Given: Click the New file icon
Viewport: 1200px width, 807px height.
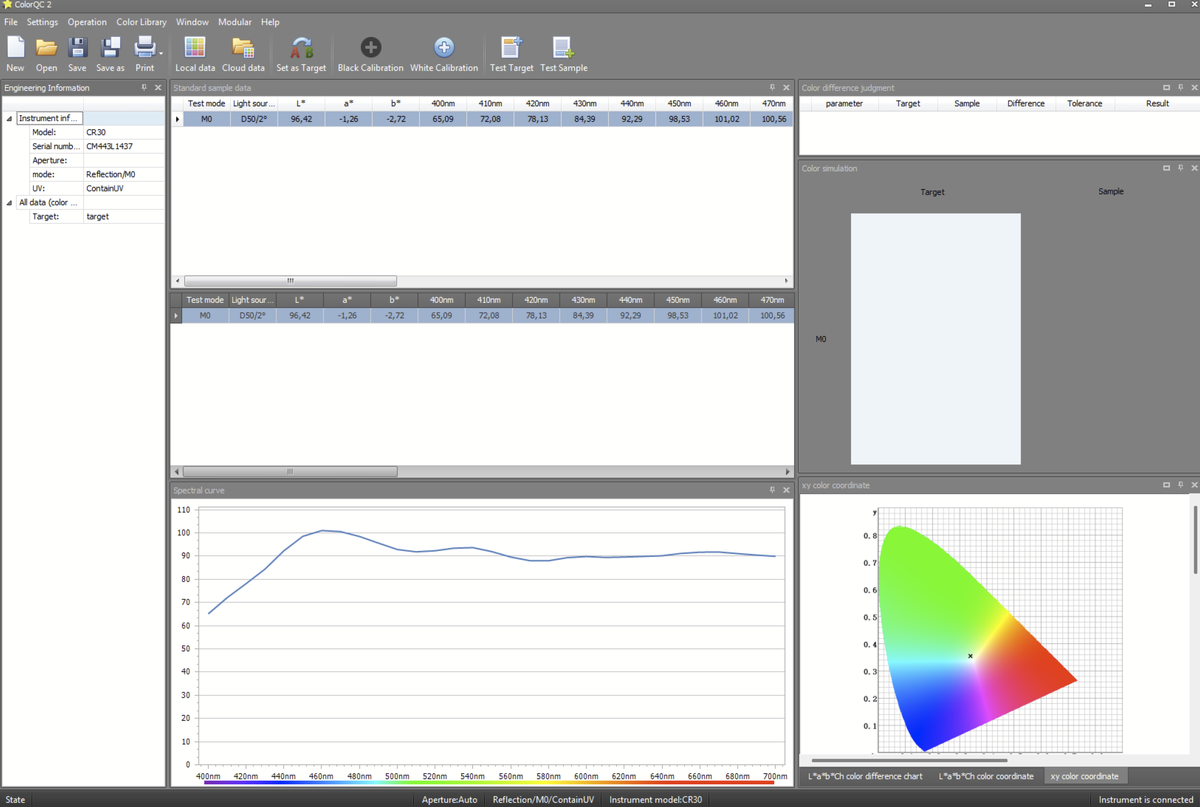Looking at the screenshot, I should pyautogui.click(x=15, y=48).
